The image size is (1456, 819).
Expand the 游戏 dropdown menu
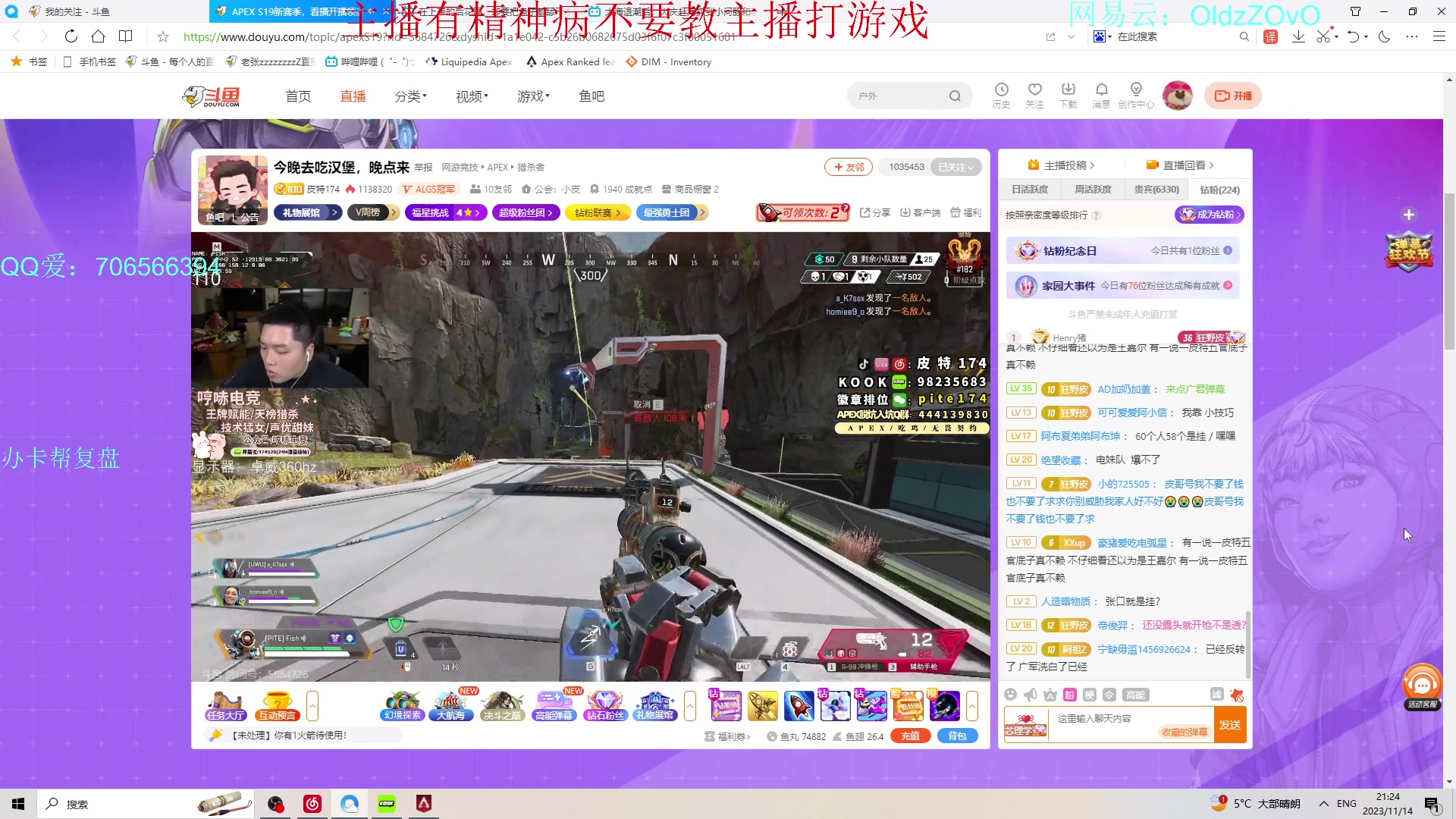(533, 96)
